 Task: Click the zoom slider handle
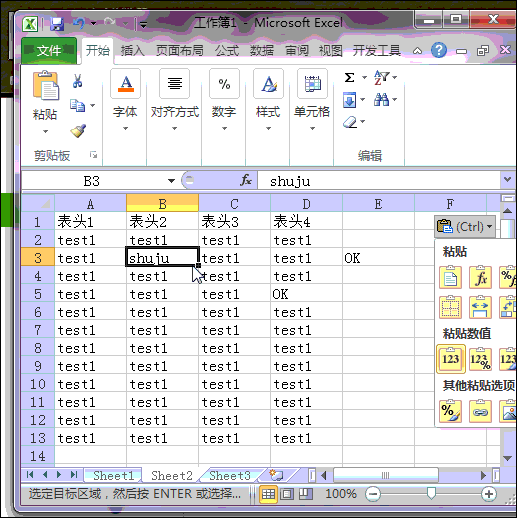coord(431,494)
